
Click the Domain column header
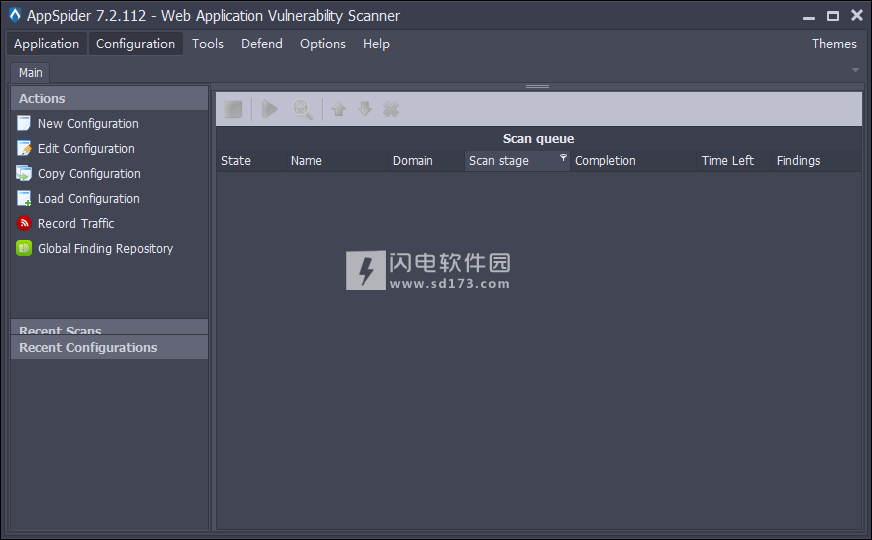pyautogui.click(x=427, y=161)
